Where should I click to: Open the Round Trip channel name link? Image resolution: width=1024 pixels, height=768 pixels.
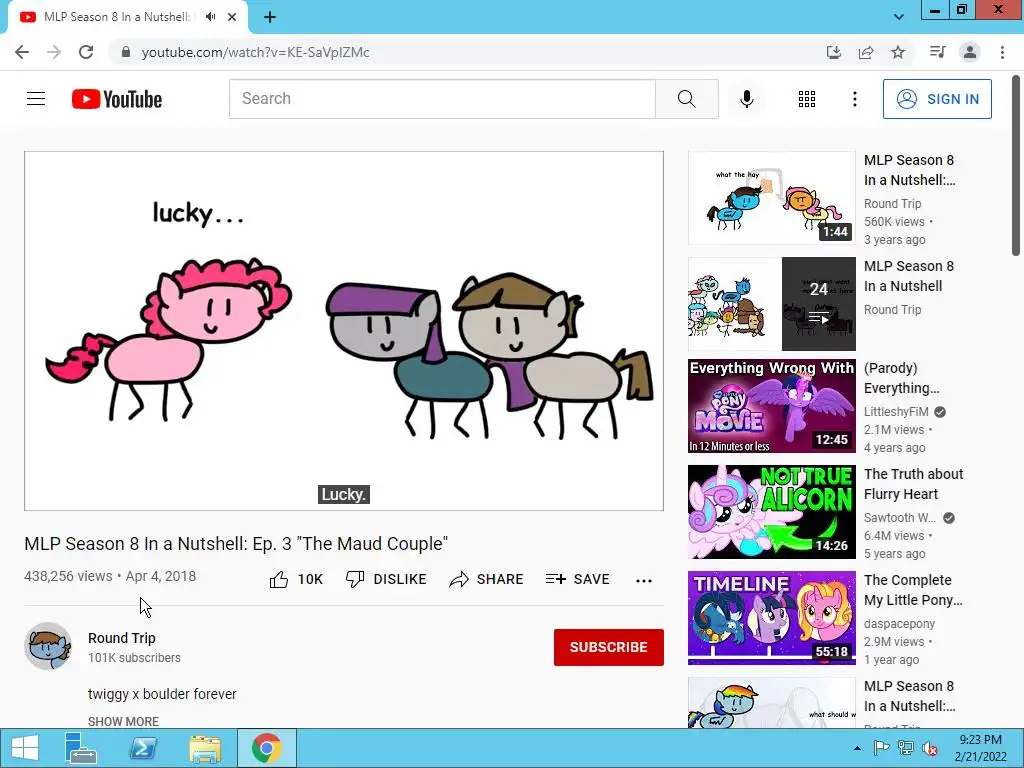click(121, 638)
